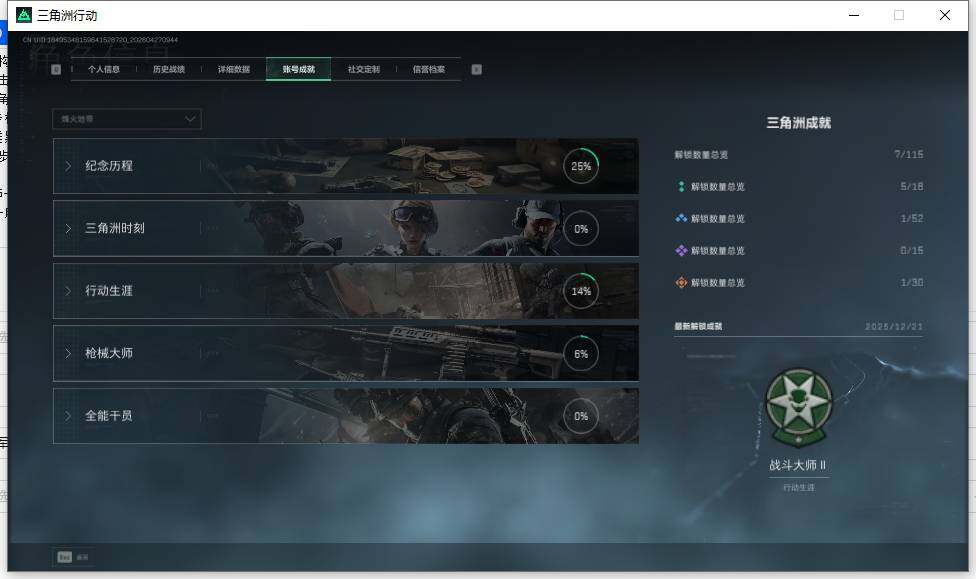
Task: Switch to the 社交定制 tab
Action: [364, 69]
